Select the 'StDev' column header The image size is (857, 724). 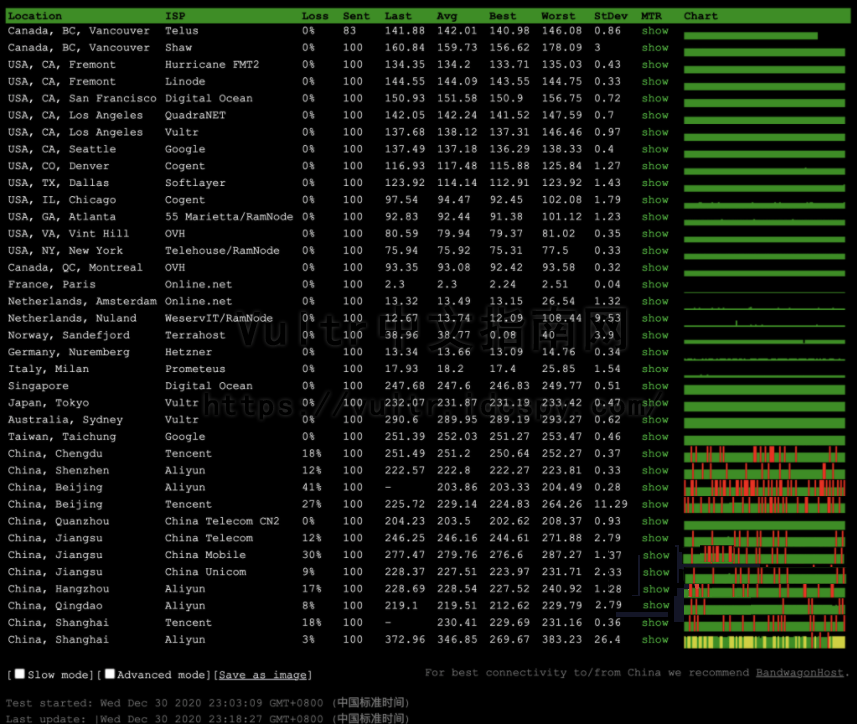tap(611, 16)
